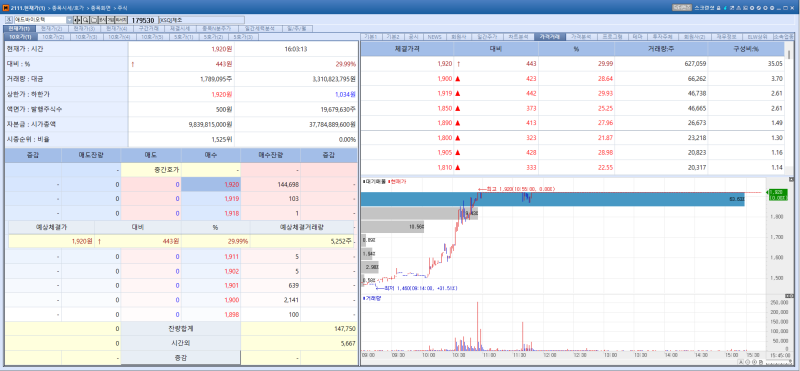800x371 pixels.
Task: Select the 5호가(1) sub-tab
Action: pos(183,37)
